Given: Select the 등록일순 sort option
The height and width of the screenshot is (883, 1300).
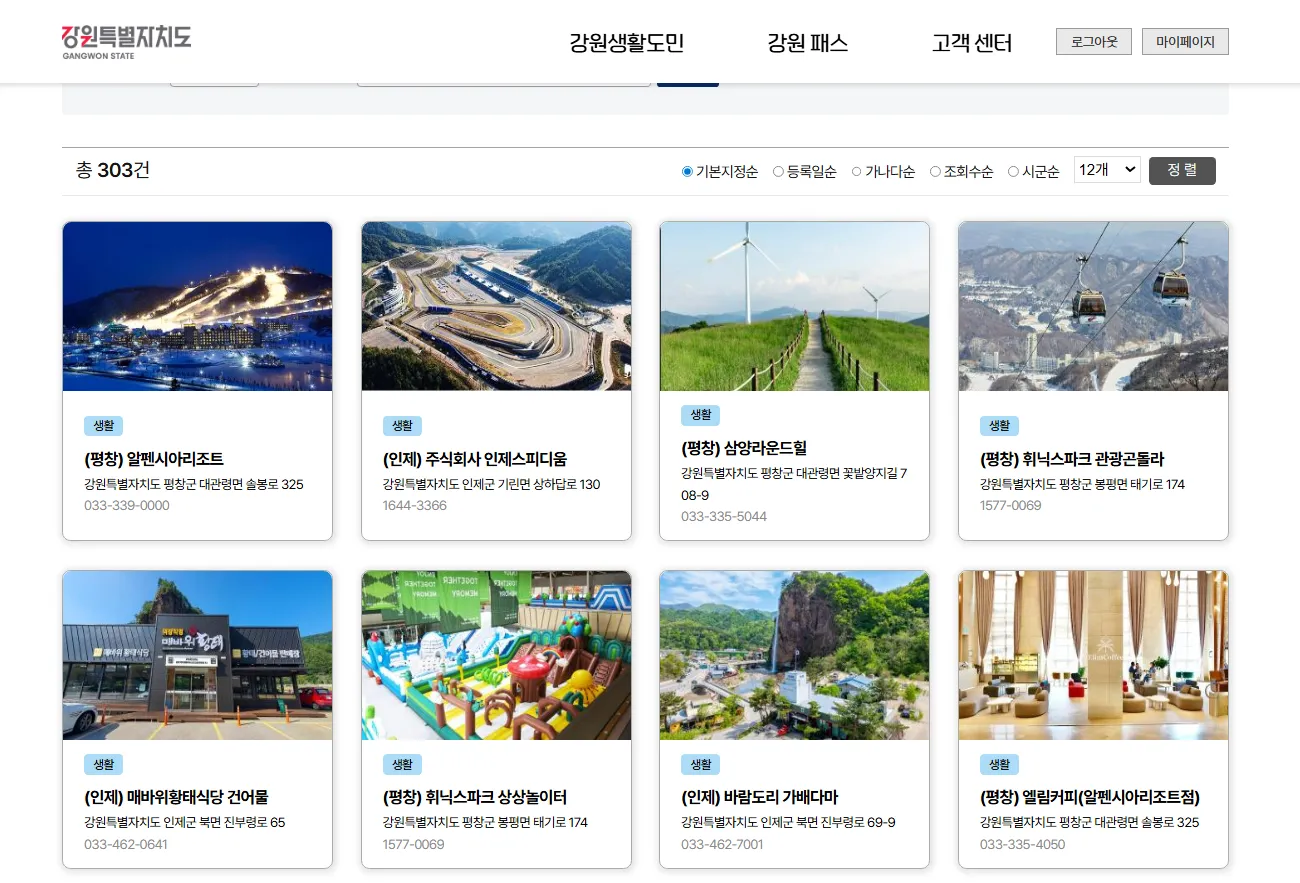Looking at the screenshot, I should point(779,171).
